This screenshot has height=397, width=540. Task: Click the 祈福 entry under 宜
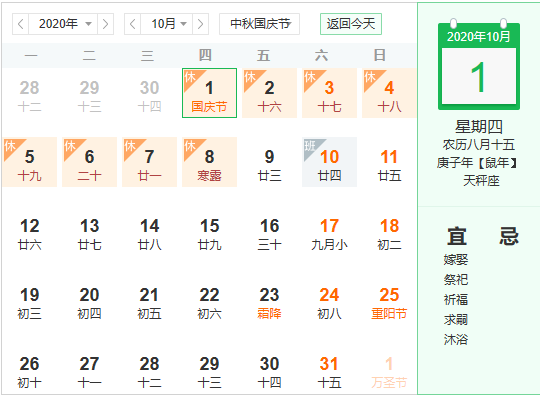[x=456, y=300]
